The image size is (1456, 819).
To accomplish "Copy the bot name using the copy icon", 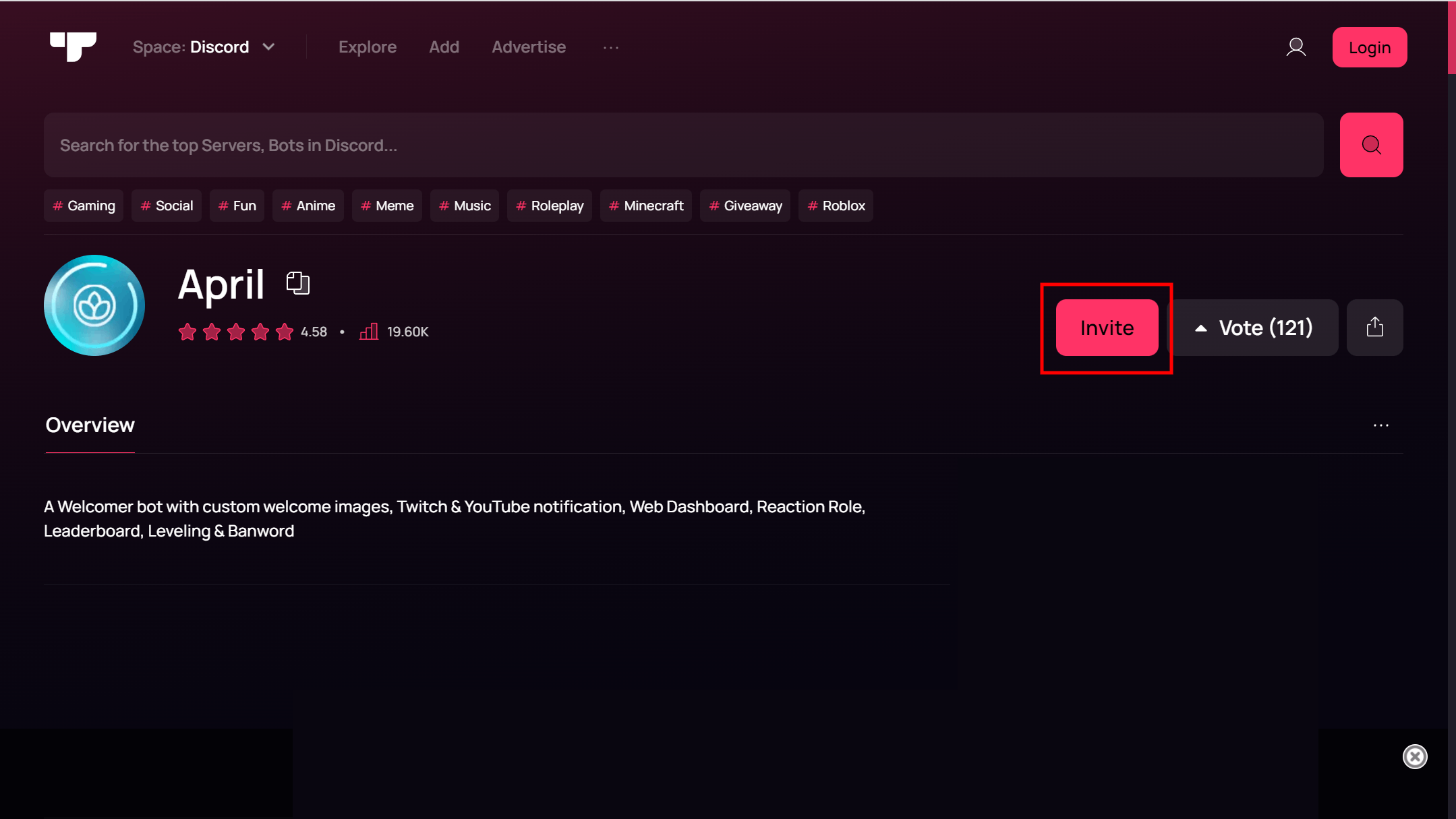I will [297, 283].
